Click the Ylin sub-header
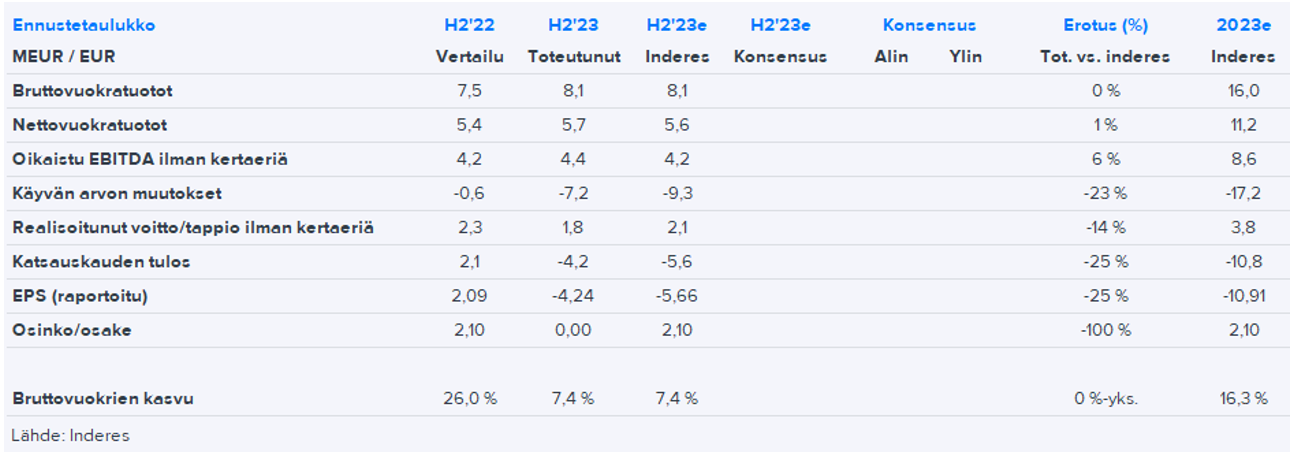This screenshot has width=1292, height=458. [965, 57]
